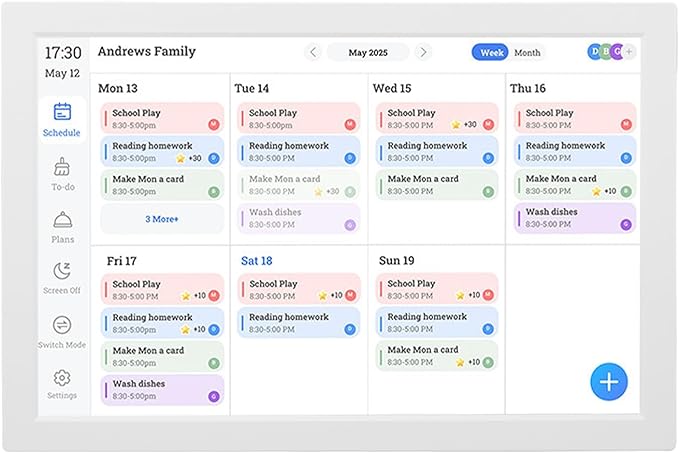The image size is (679, 453).
Task: Open School Play event on Sat 18
Action: point(299,289)
